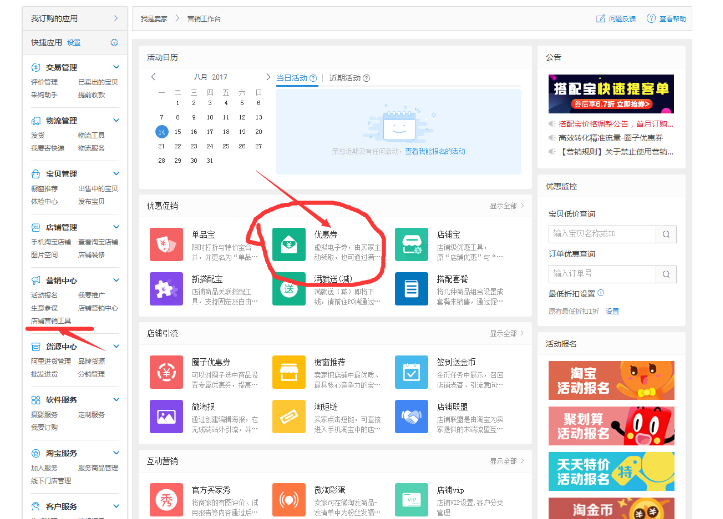Collapse the 软件服务 section chevron

pos(116,400)
